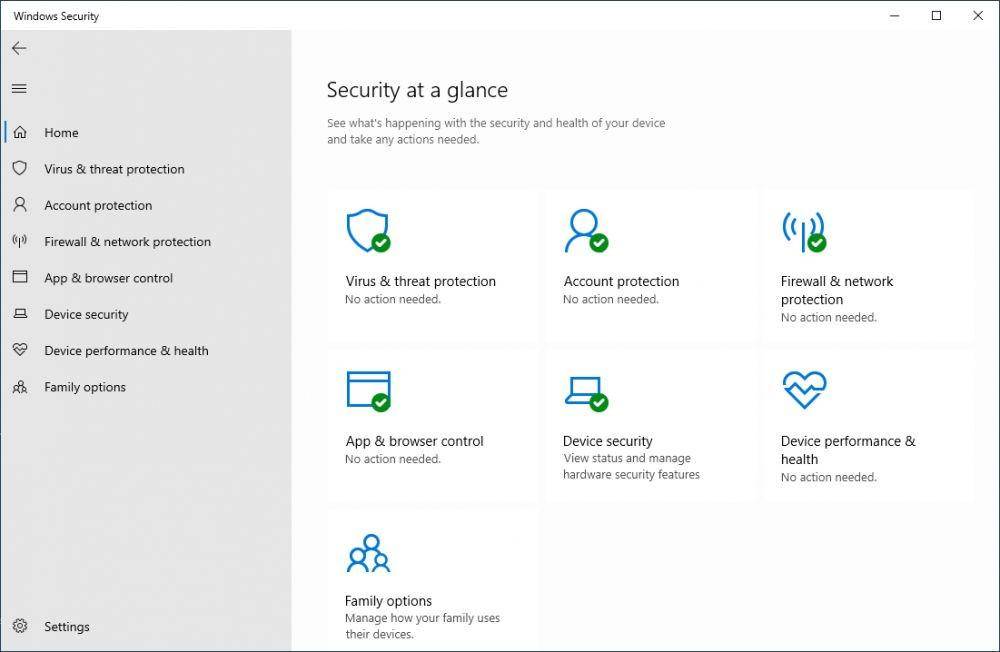Click 'No action needed.' under Virus & threat tile
The image size is (1000, 652).
tap(392, 299)
